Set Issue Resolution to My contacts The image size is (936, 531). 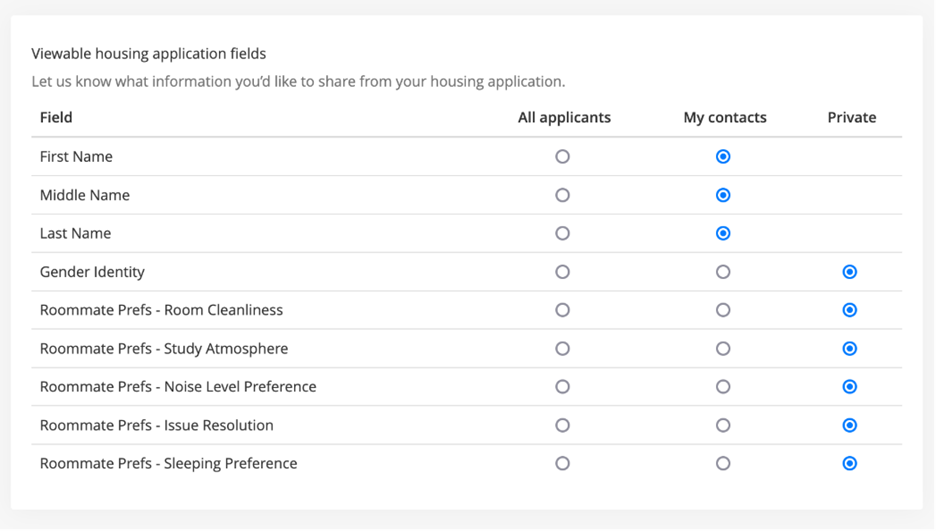[x=723, y=425]
